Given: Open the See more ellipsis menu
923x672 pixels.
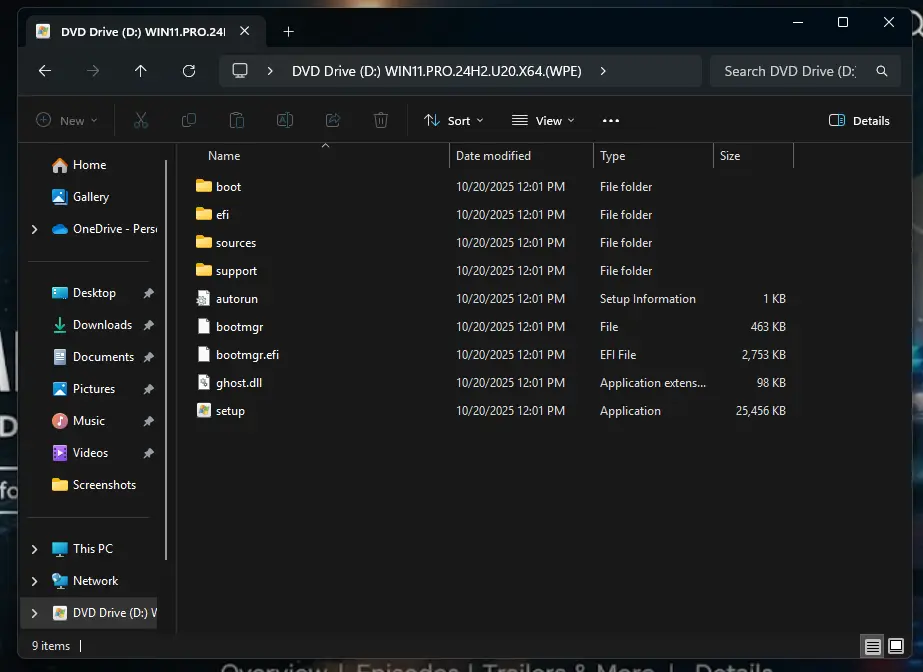Looking at the screenshot, I should coord(611,121).
